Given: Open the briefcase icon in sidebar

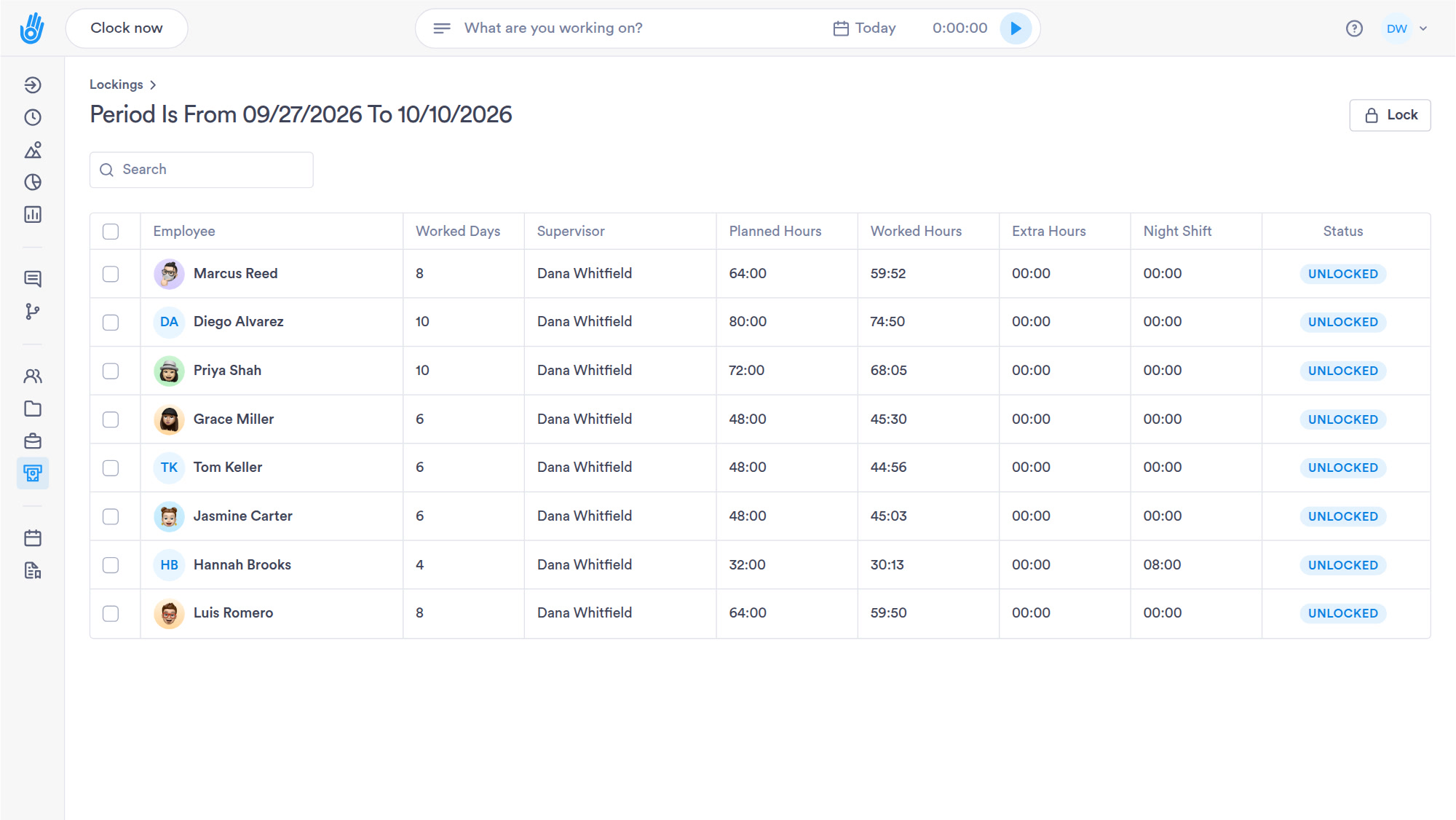Looking at the screenshot, I should tap(33, 441).
